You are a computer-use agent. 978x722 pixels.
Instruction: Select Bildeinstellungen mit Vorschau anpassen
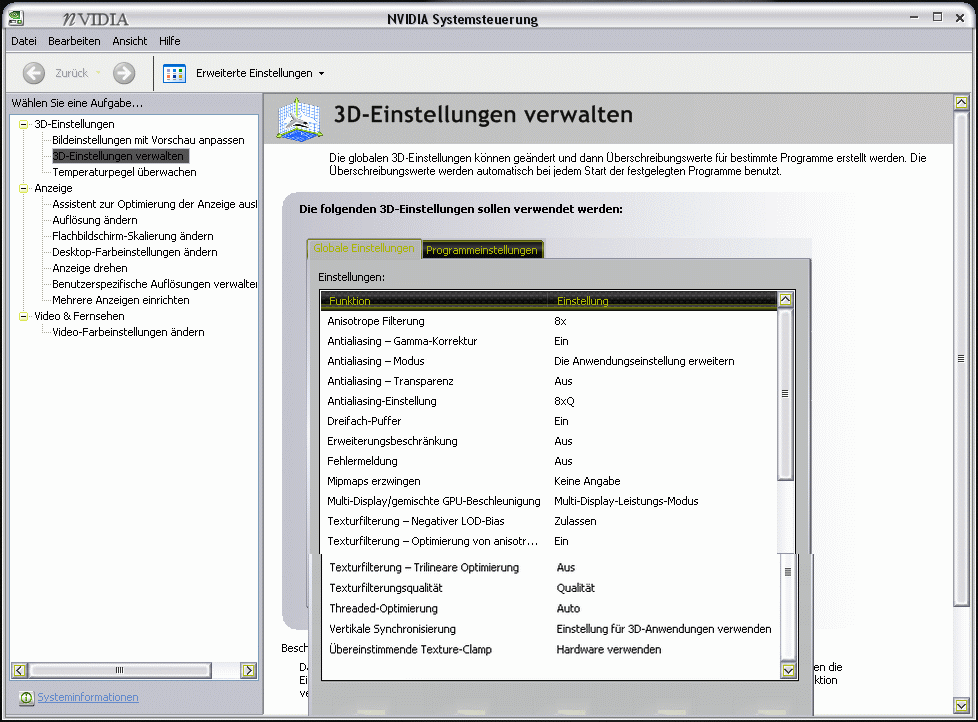(148, 140)
